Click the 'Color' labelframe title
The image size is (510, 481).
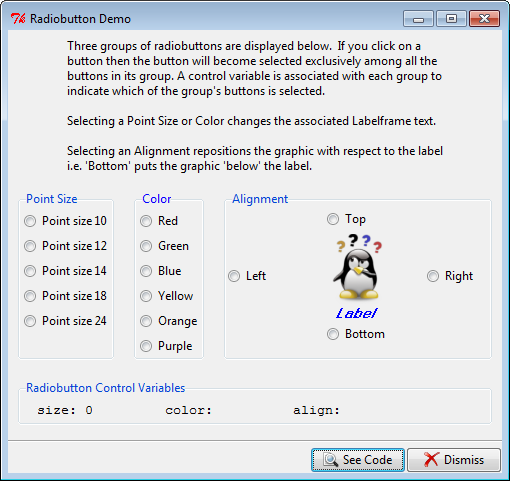(x=157, y=199)
